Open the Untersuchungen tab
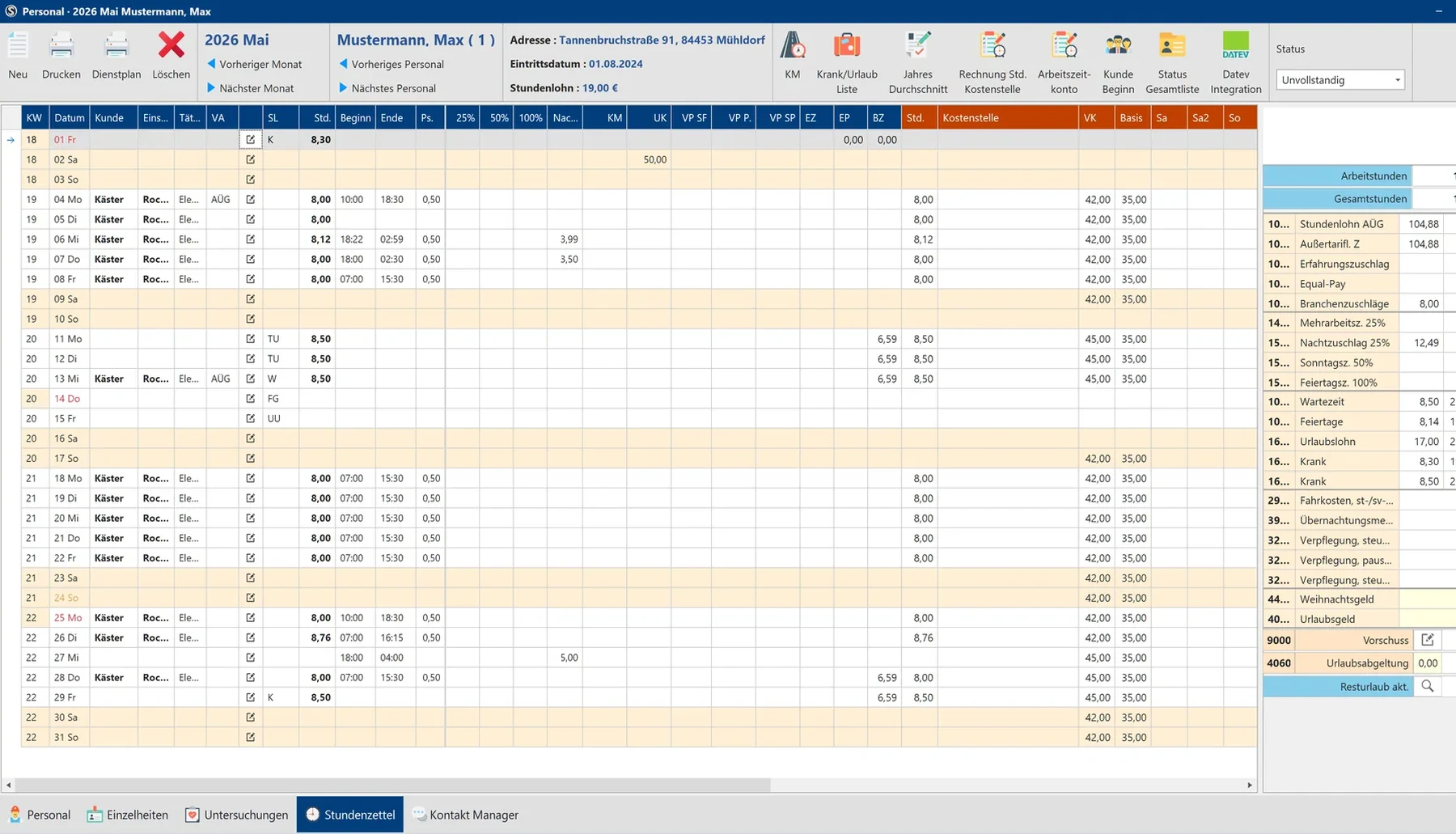This screenshot has height=834, width=1456. (236, 815)
